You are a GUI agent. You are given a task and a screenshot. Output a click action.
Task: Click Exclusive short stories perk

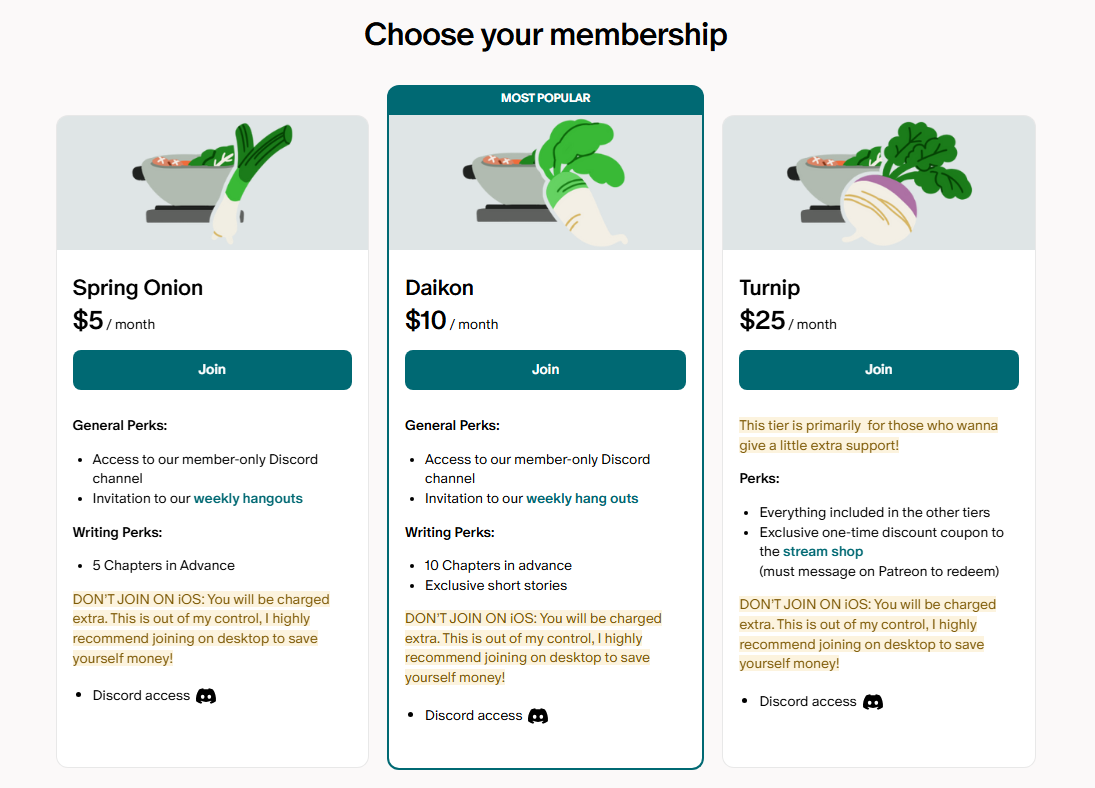coord(496,585)
